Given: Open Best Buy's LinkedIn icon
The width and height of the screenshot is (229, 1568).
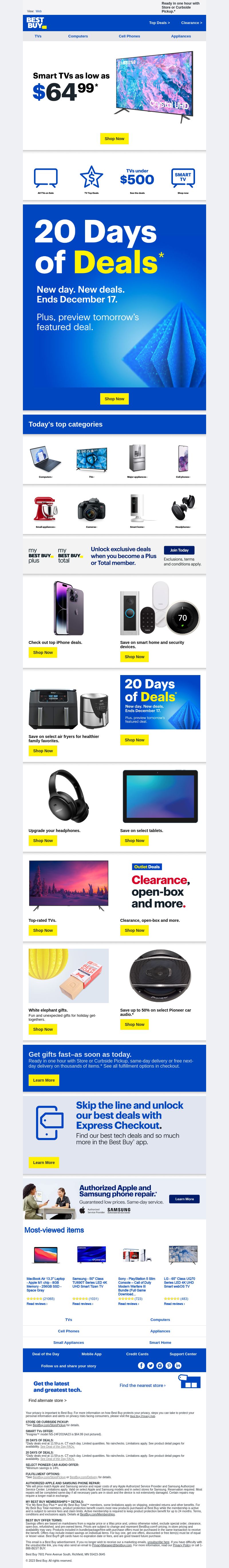Looking at the screenshot, I should tap(178, 1365).
